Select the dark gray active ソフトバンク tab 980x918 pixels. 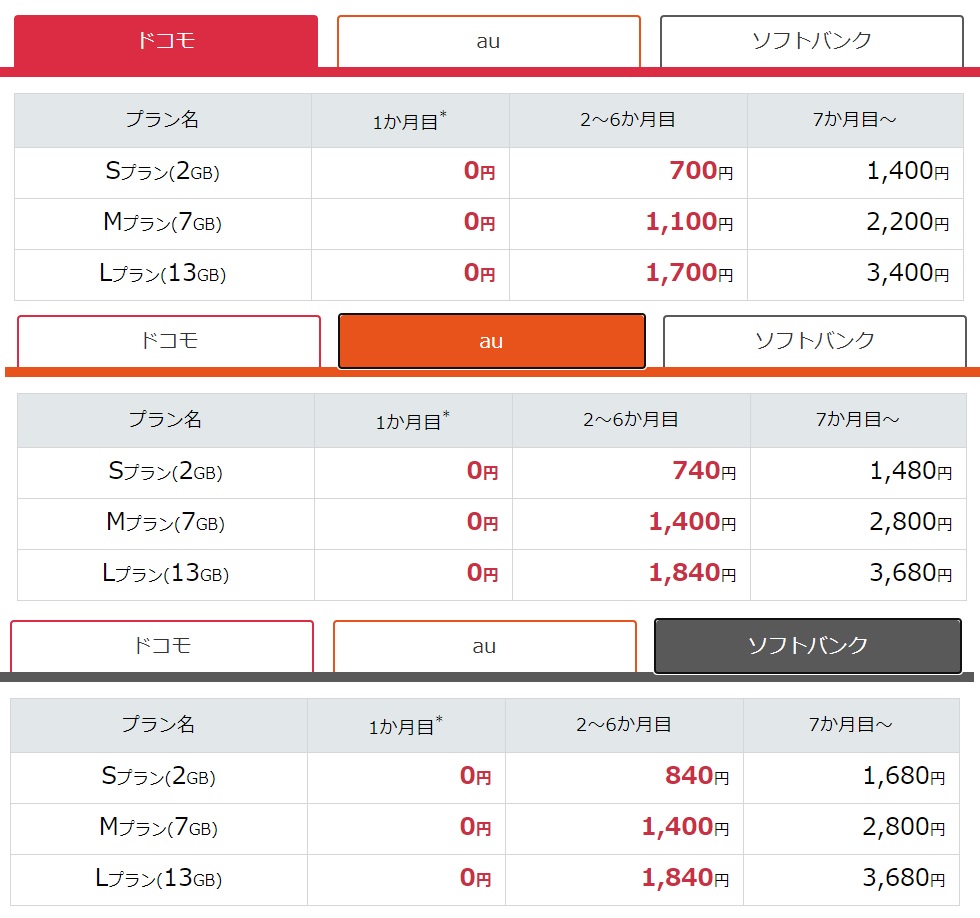(807, 646)
